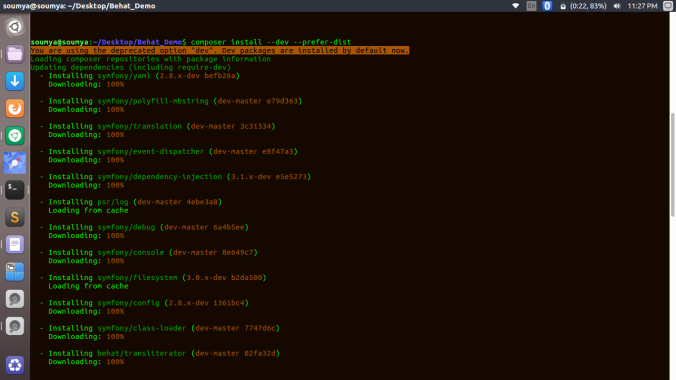This screenshot has width=676, height=380.
Task: Open the 11:27 PM clock menu
Action: click(x=642, y=6)
